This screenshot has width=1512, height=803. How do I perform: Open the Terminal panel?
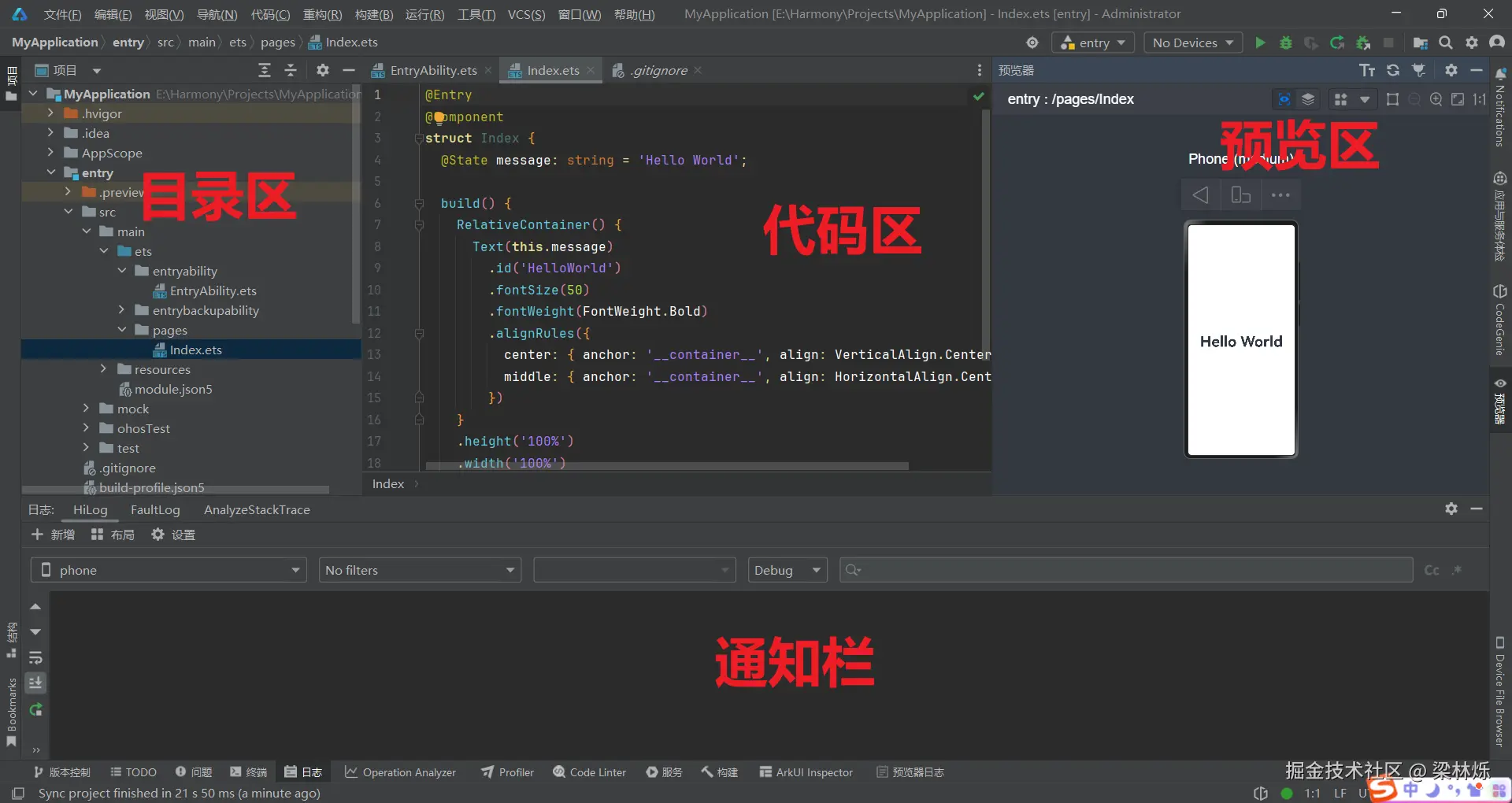248,772
